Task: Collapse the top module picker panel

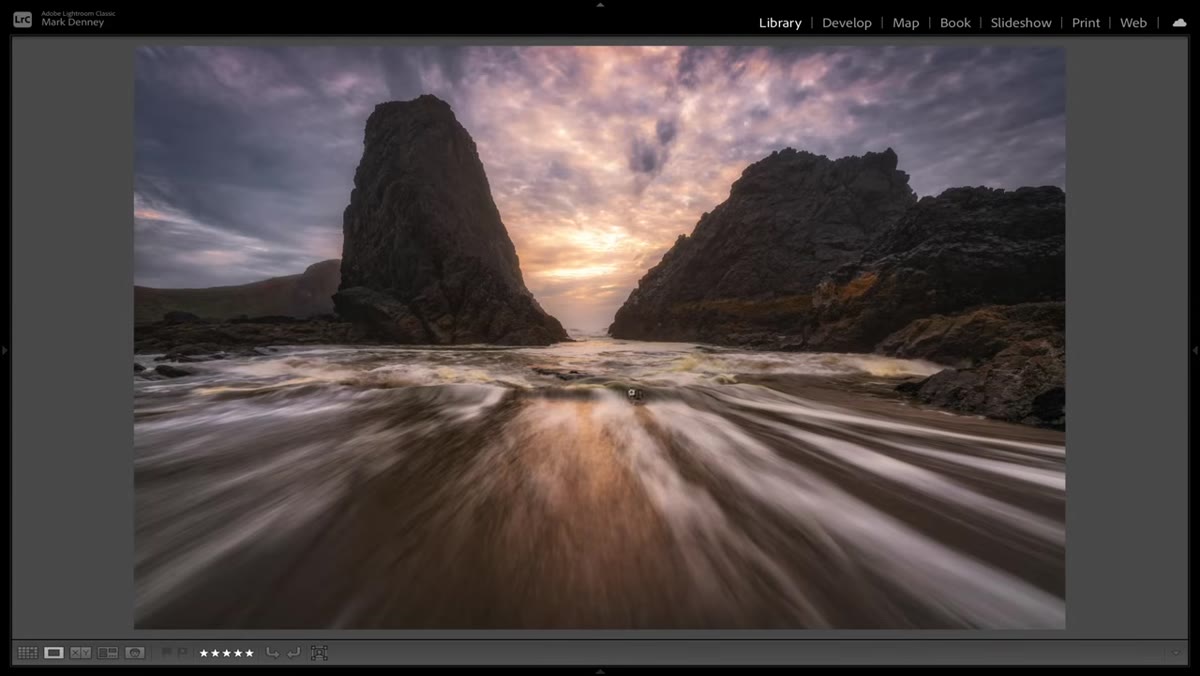Action: [600, 4]
